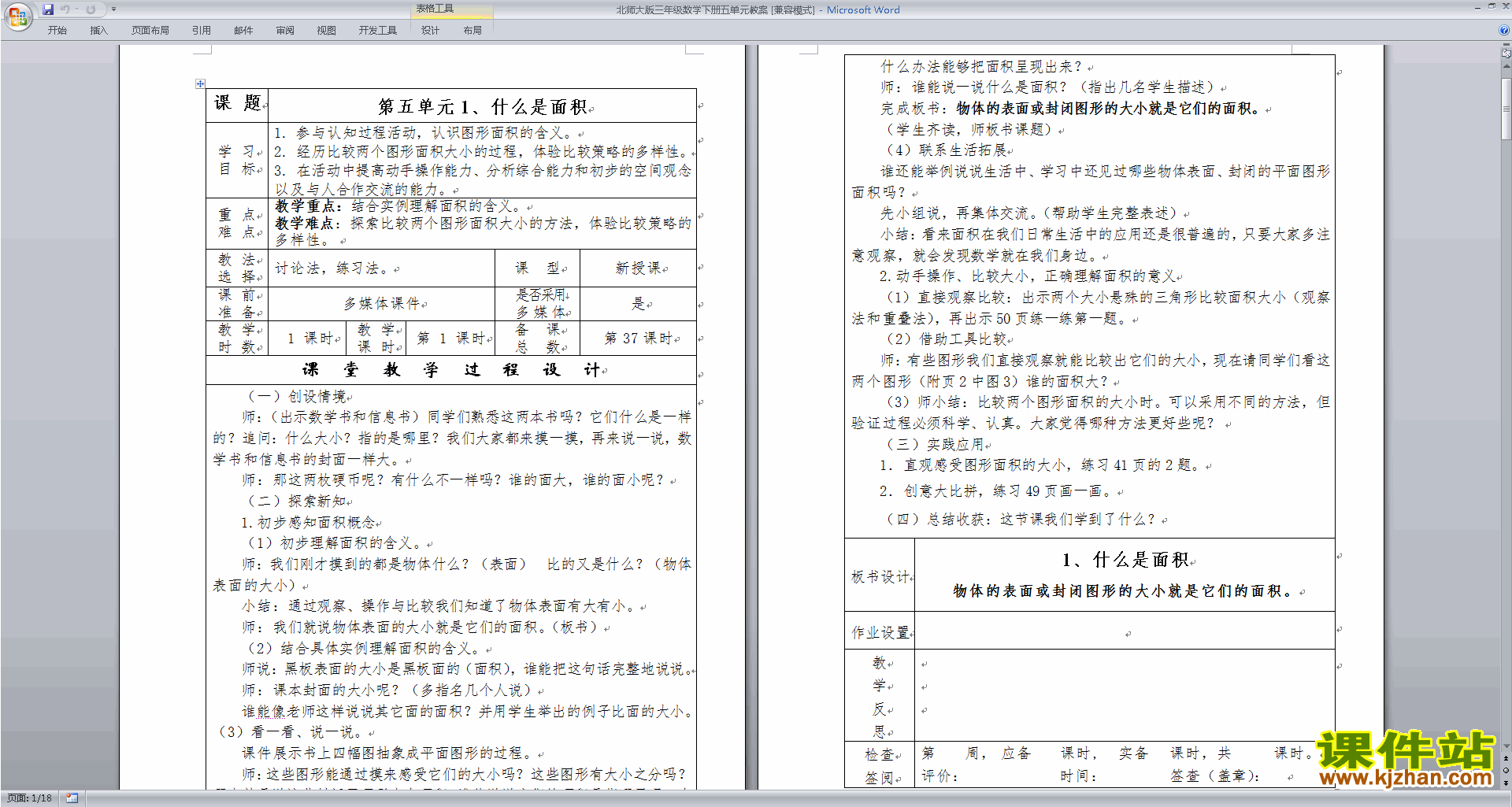This screenshot has height=807, width=1512.
Task: Click the 课堂教学过程设计 heading
Action: pyautogui.click(x=451, y=370)
